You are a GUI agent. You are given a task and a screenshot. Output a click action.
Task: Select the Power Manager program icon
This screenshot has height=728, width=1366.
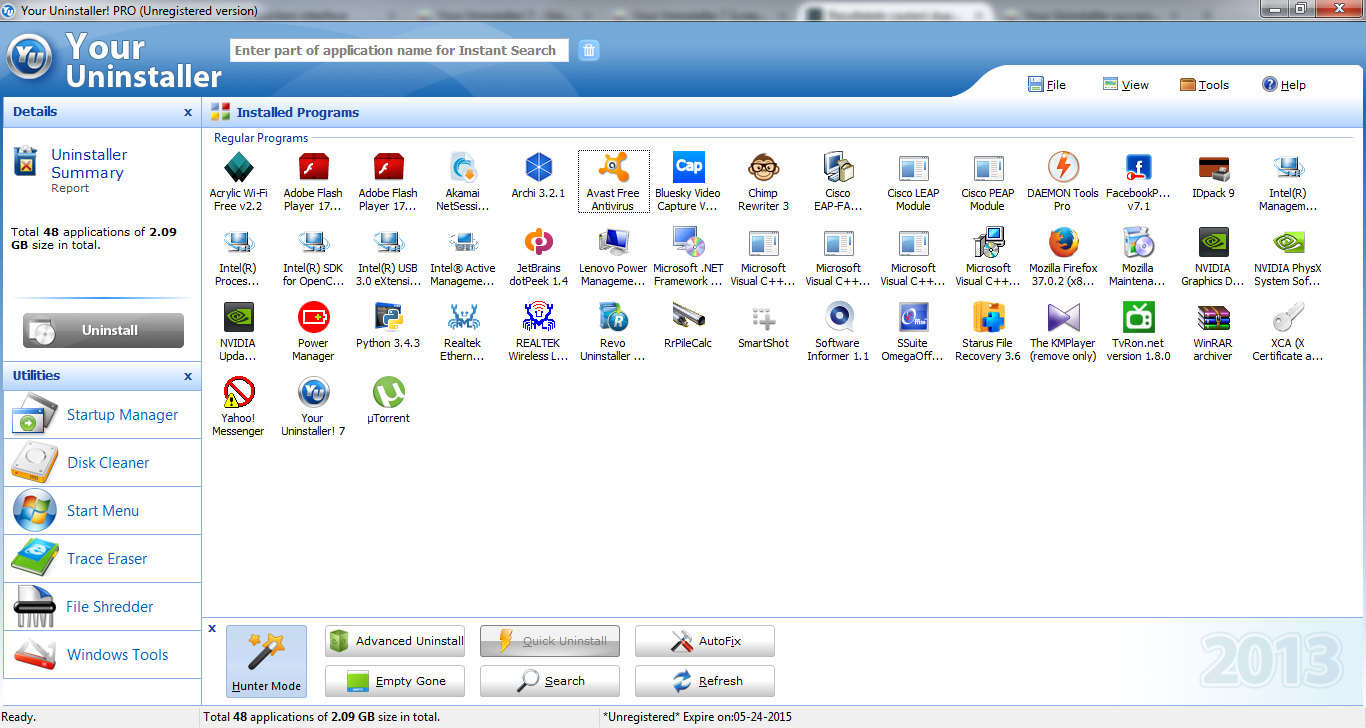pos(313,316)
